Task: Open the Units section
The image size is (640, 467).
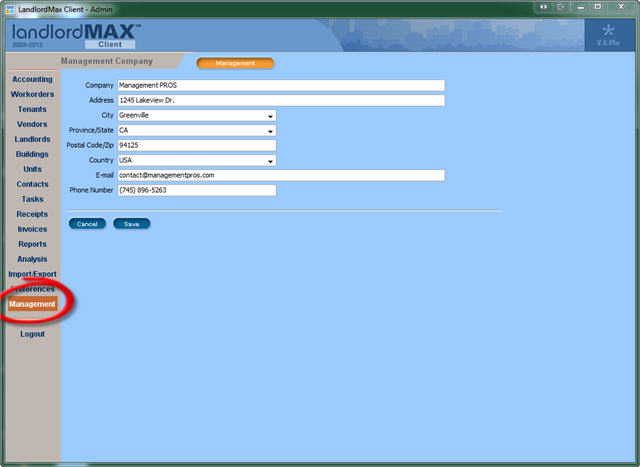Action: click(32, 169)
